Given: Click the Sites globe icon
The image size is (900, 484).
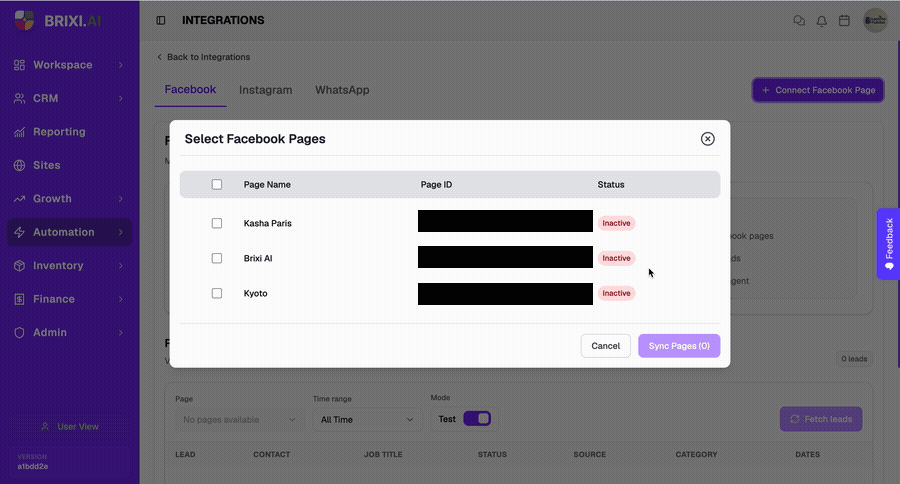Looking at the screenshot, I should click(x=20, y=165).
